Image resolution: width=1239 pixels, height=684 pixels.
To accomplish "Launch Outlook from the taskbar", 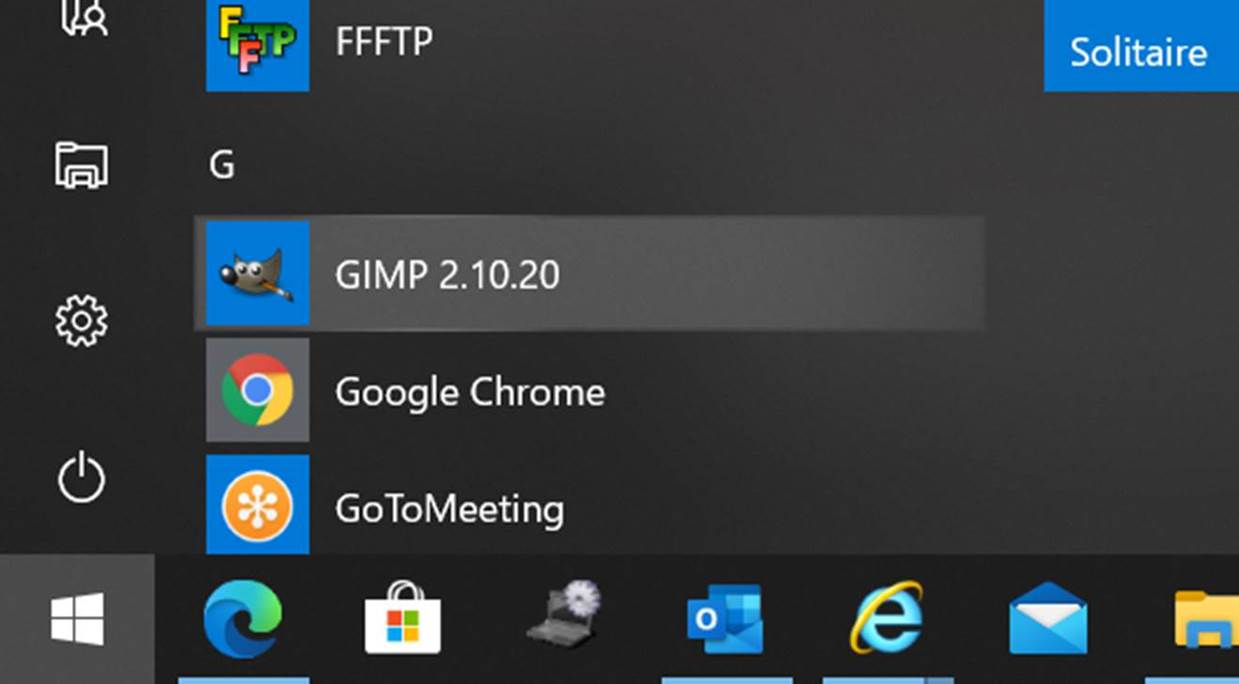I will coord(725,620).
